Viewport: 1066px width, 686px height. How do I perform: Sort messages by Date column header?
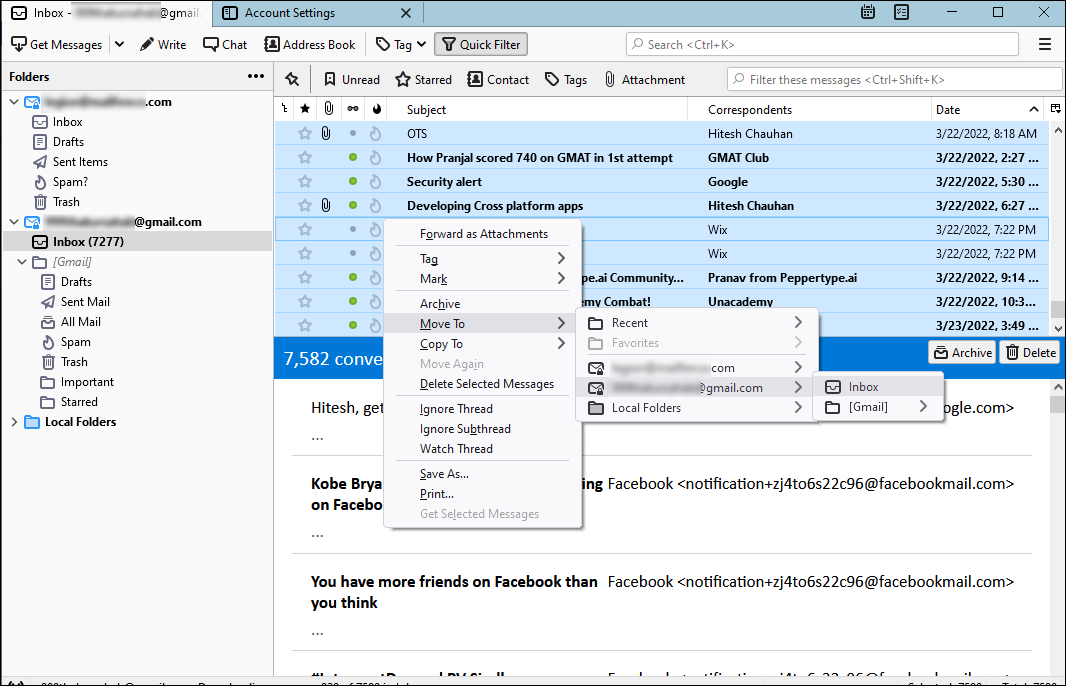pyautogui.click(x=987, y=109)
